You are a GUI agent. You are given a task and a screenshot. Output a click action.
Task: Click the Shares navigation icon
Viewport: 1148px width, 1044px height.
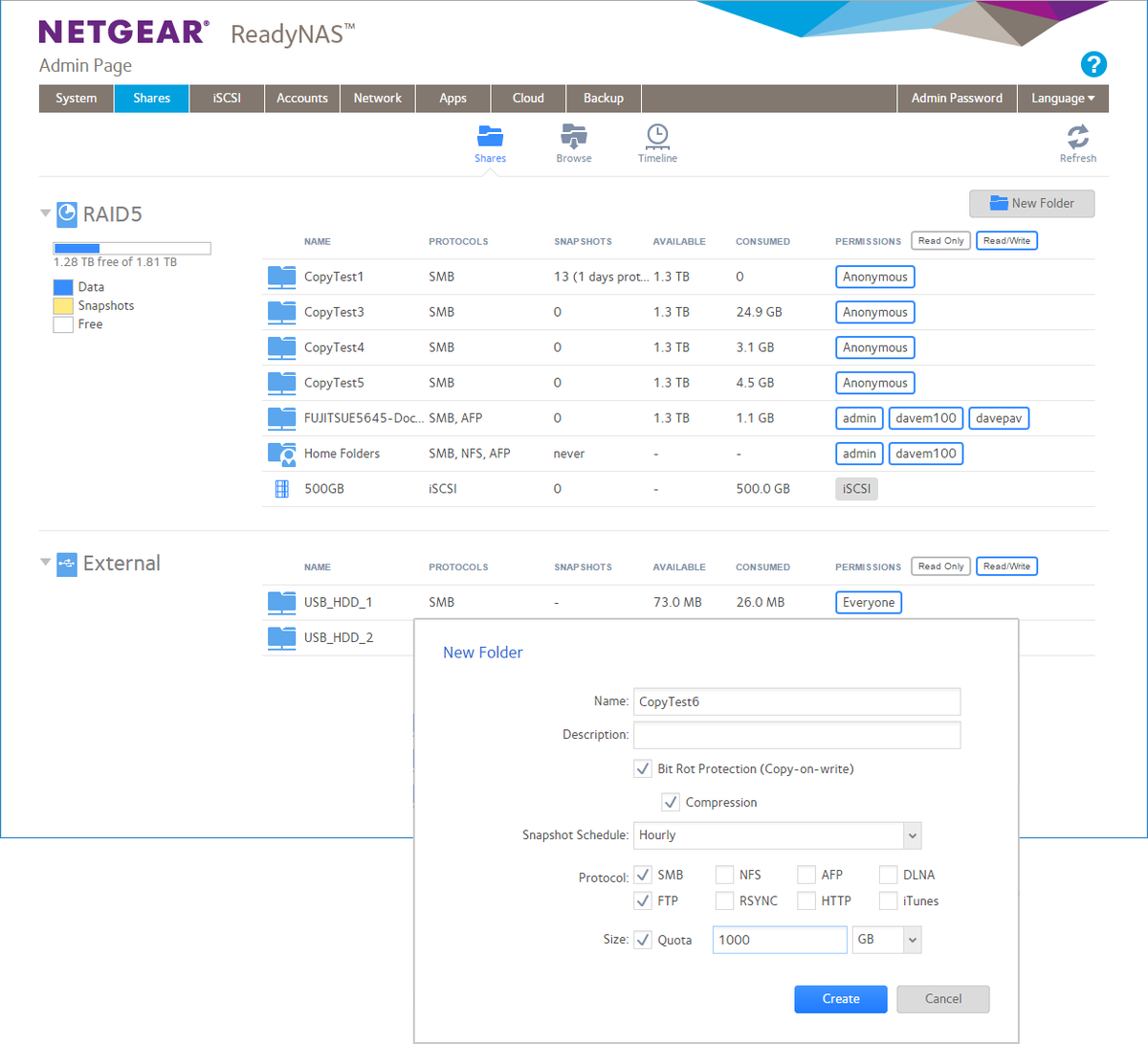click(490, 137)
